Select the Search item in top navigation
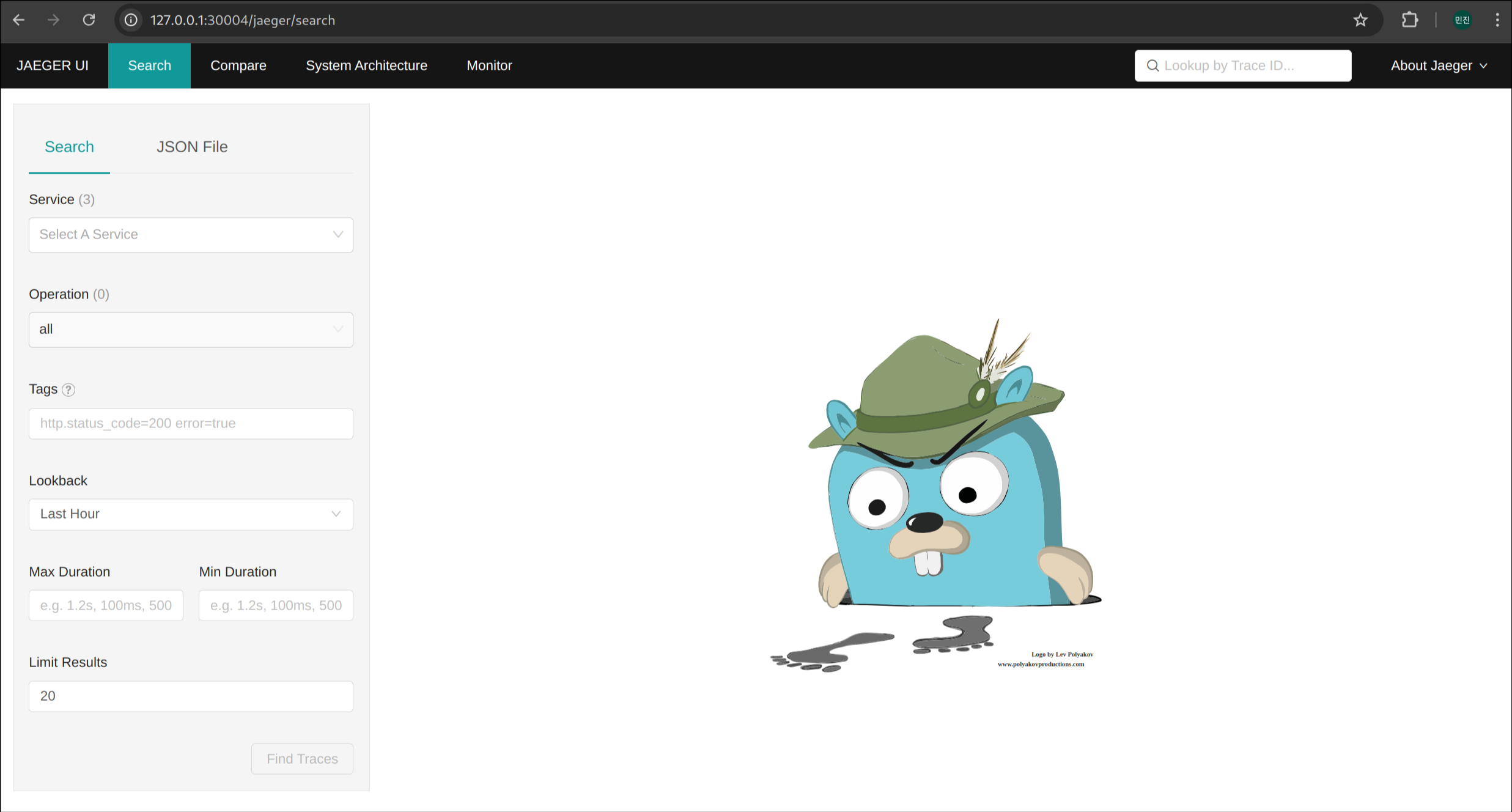The image size is (1512, 812). [149, 65]
